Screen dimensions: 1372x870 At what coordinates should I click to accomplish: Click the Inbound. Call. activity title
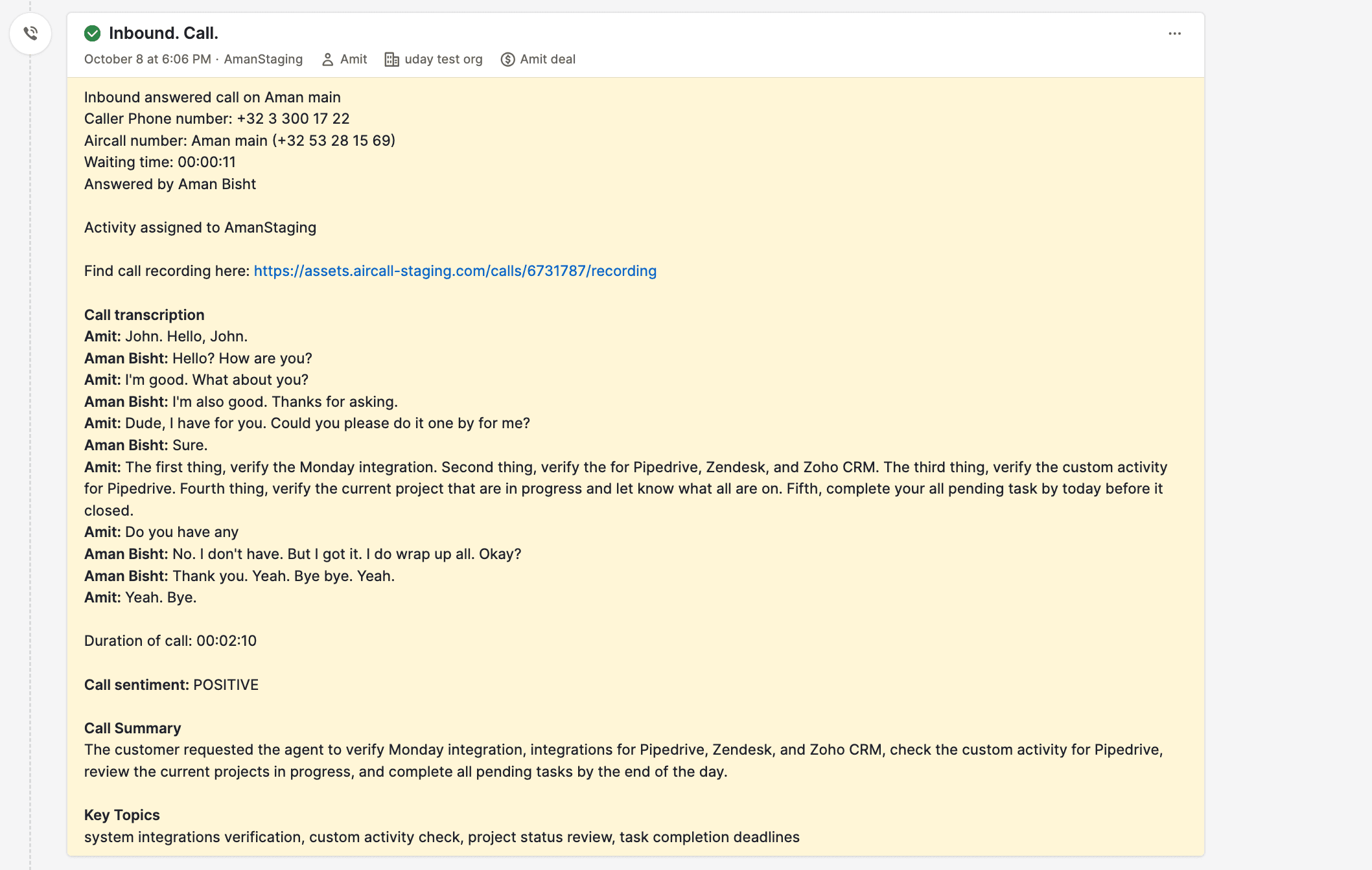[163, 33]
